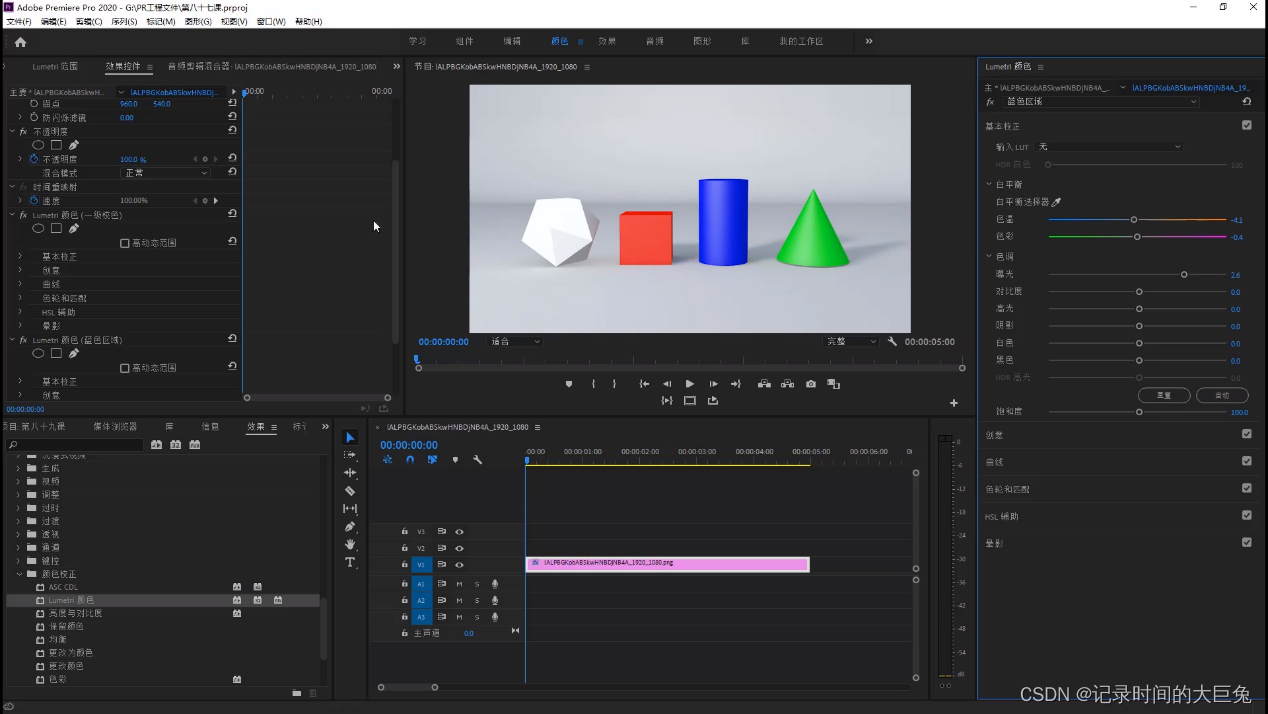Select the Type (T) tool
Screen dimensions: 1268x714
[350, 563]
